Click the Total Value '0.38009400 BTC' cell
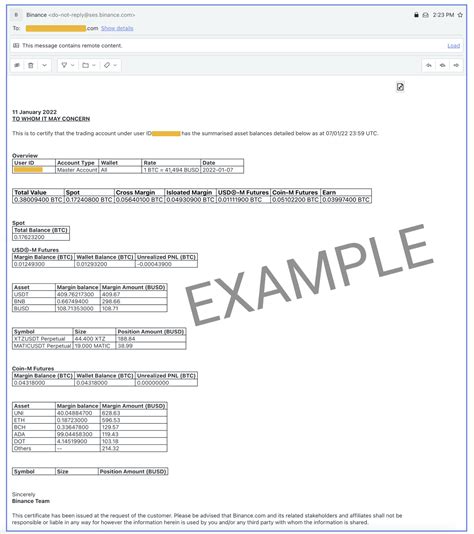Image resolution: width=474 pixels, height=534 pixels. pos(38,200)
